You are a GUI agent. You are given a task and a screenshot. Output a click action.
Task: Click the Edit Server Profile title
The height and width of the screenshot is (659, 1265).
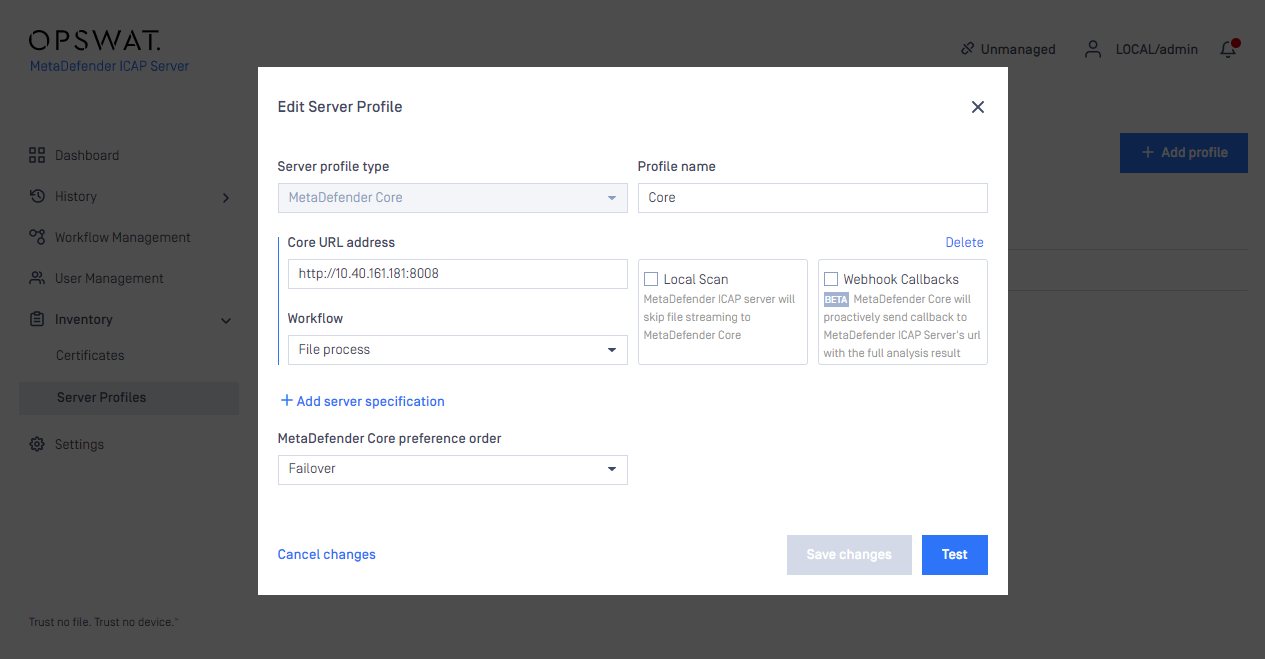(x=340, y=107)
